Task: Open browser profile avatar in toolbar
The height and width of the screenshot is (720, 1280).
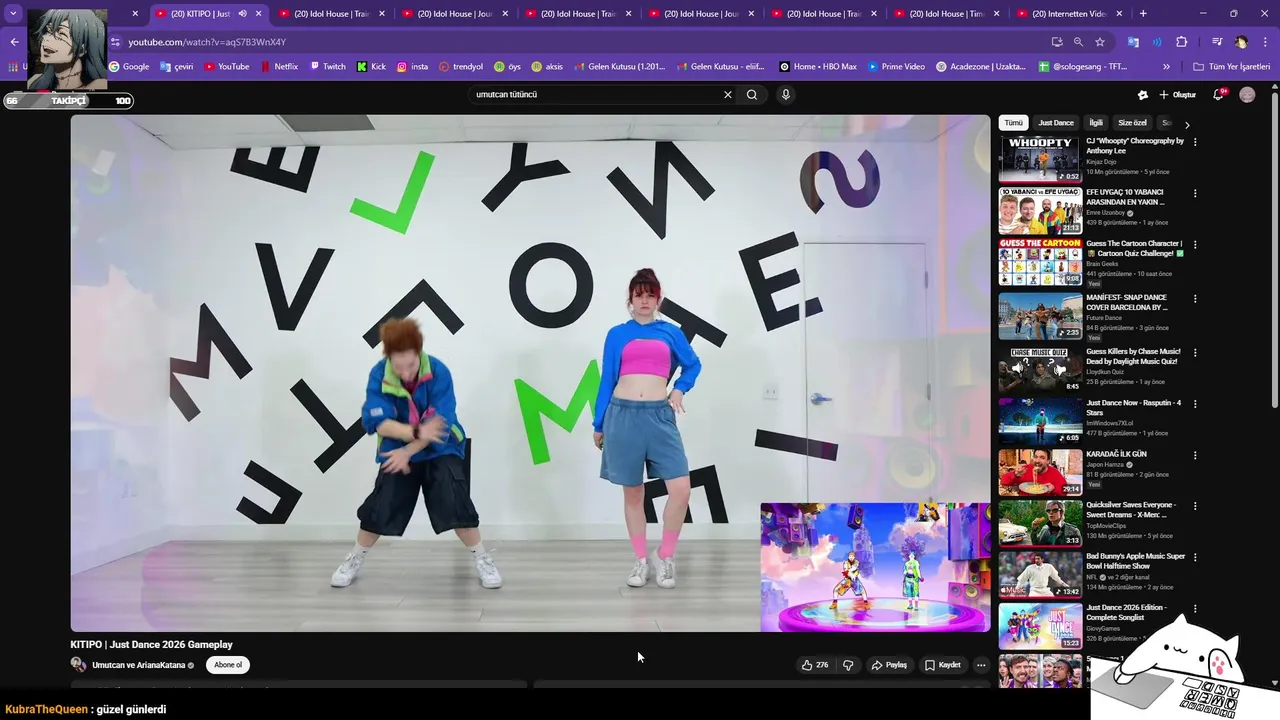Action: [1241, 42]
